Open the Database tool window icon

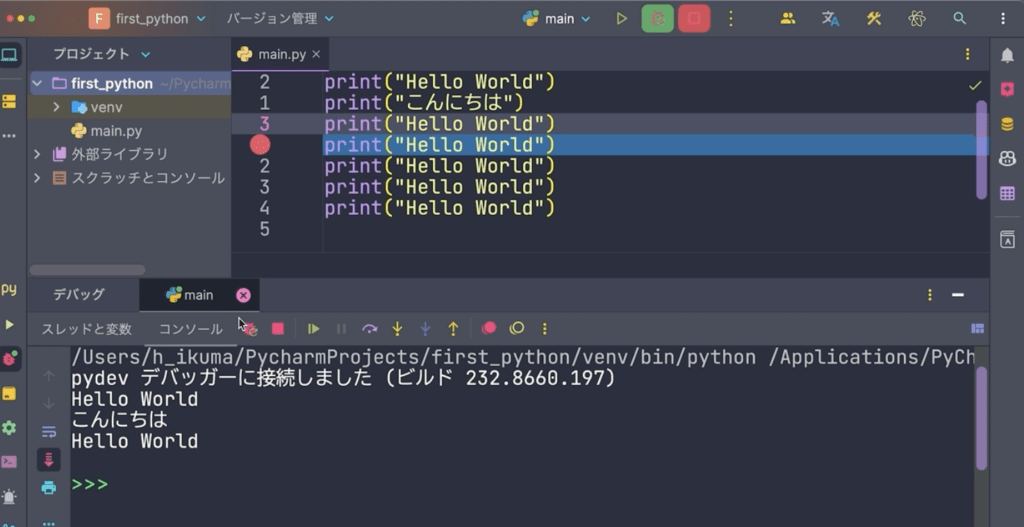(1007, 124)
